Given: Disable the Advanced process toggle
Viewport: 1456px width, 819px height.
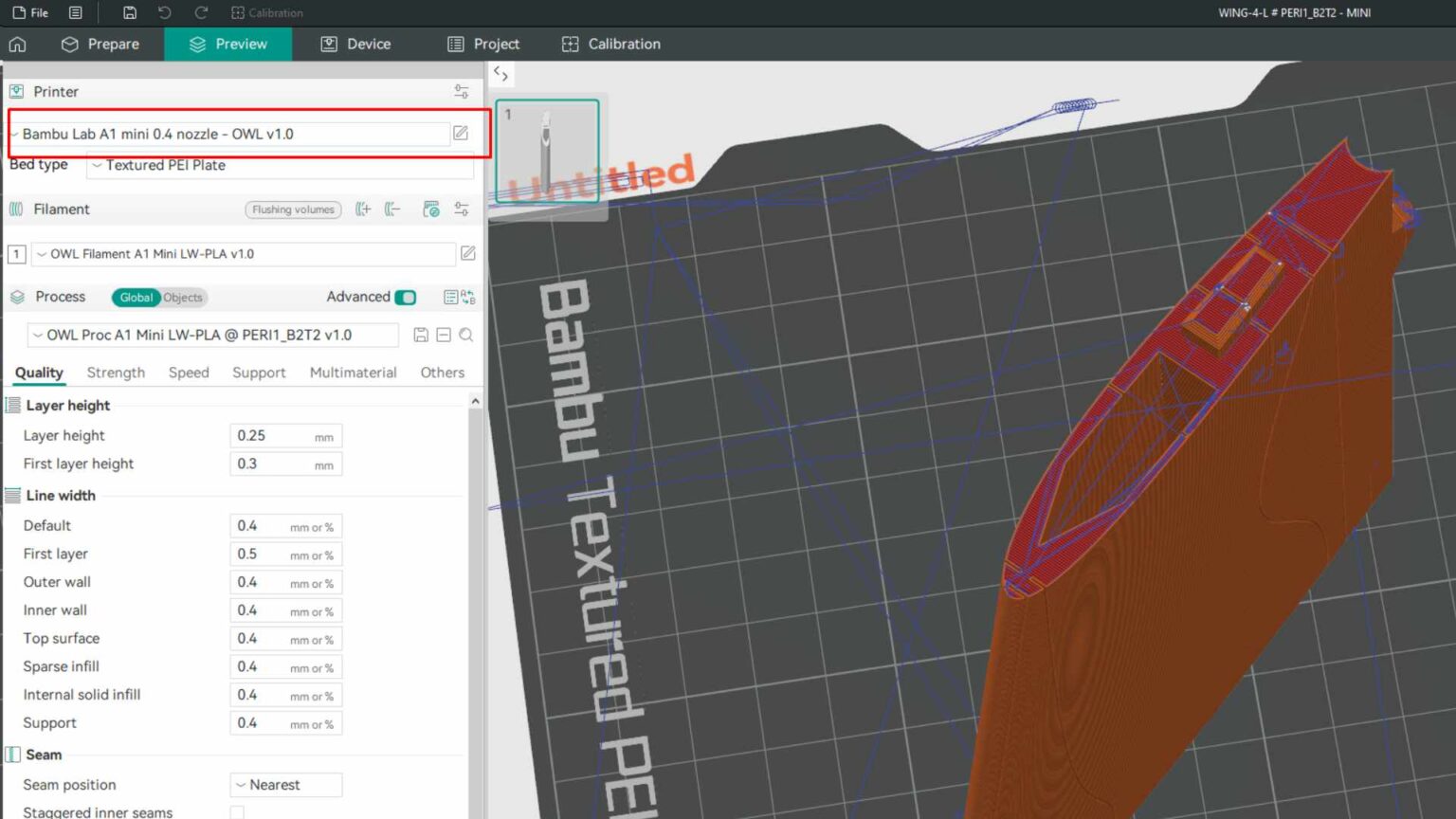Looking at the screenshot, I should pyautogui.click(x=405, y=297).
